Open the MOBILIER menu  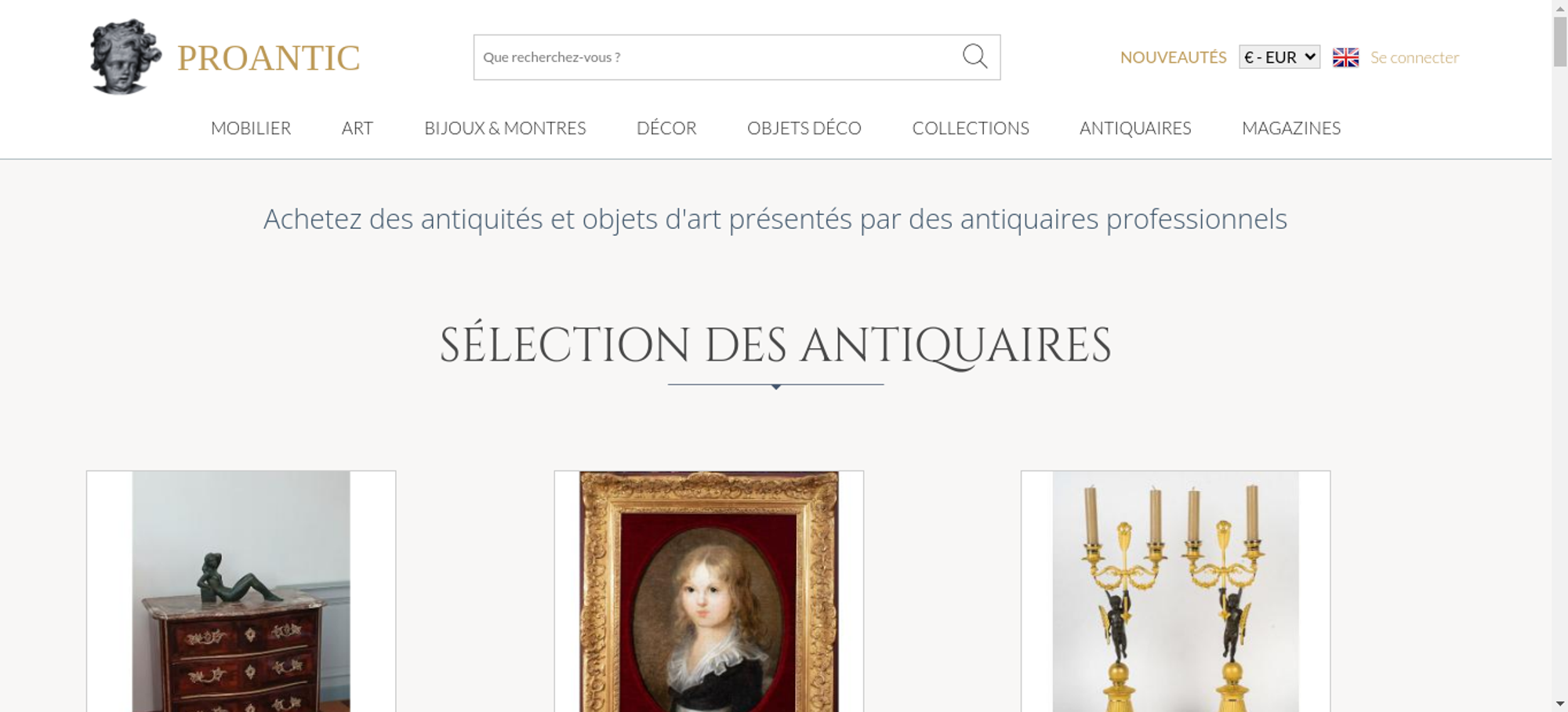click(x=251, y=128)
